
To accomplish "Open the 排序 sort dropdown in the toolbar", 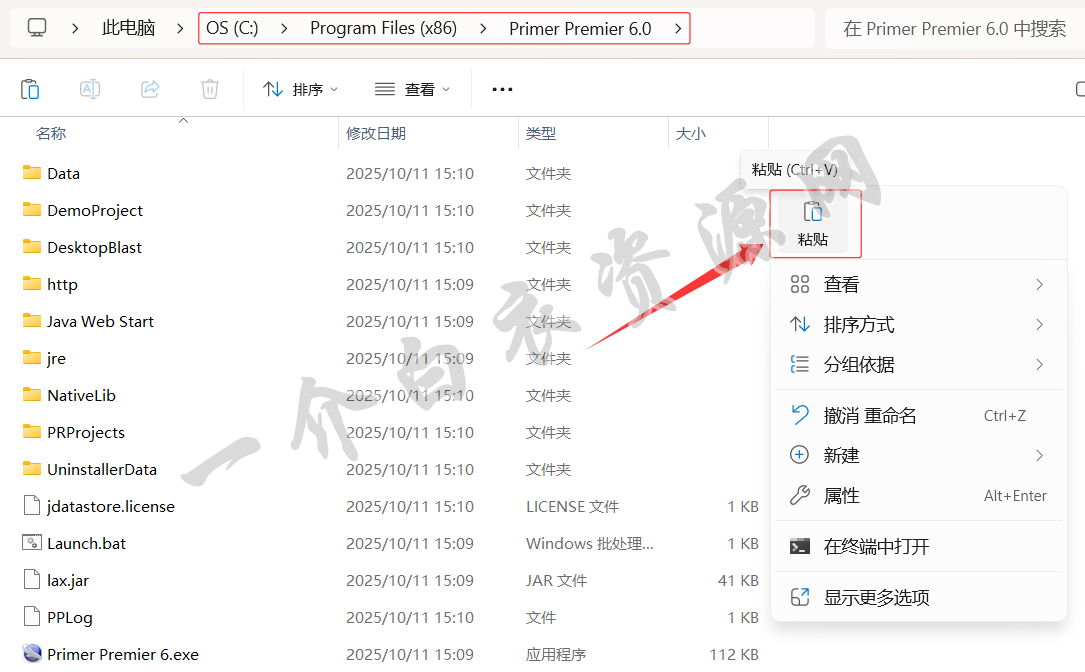I will pyautogui.click(x=301, y=89).
